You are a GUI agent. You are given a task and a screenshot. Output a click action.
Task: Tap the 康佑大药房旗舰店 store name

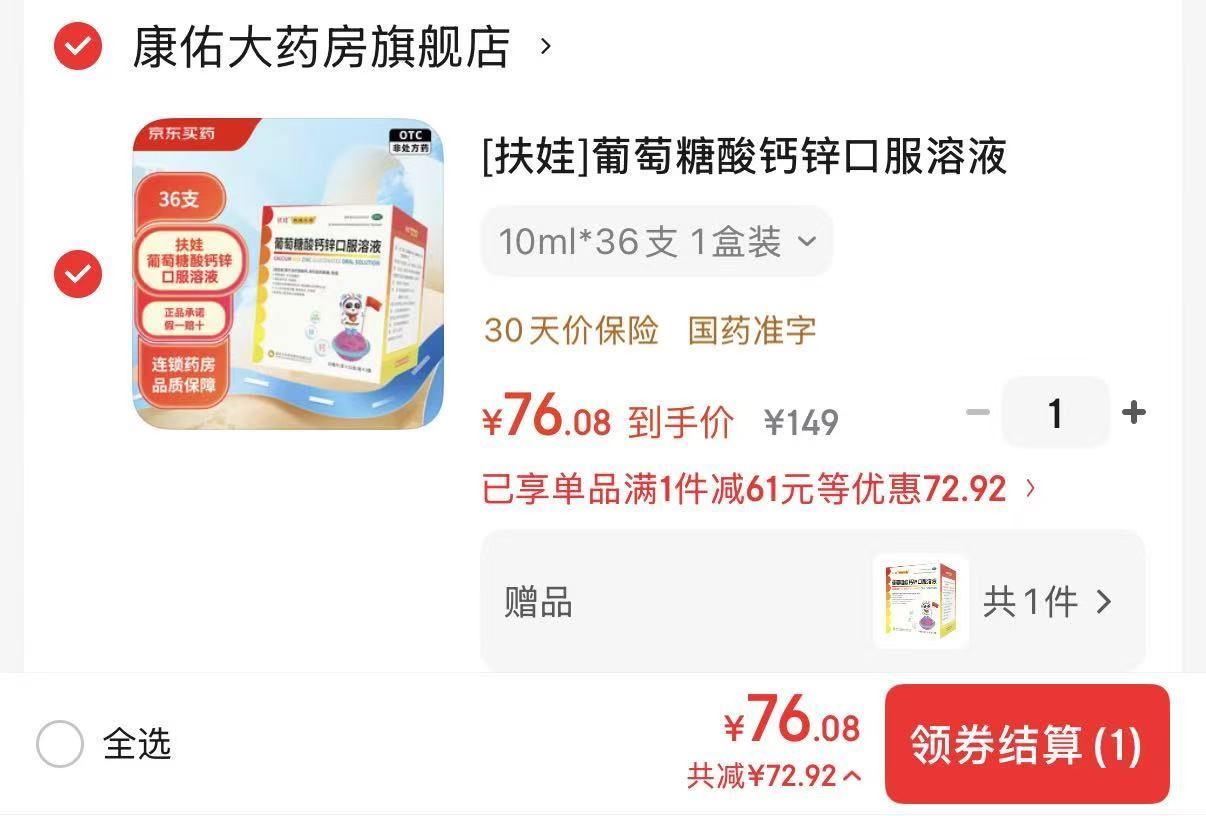coord(321,46)
